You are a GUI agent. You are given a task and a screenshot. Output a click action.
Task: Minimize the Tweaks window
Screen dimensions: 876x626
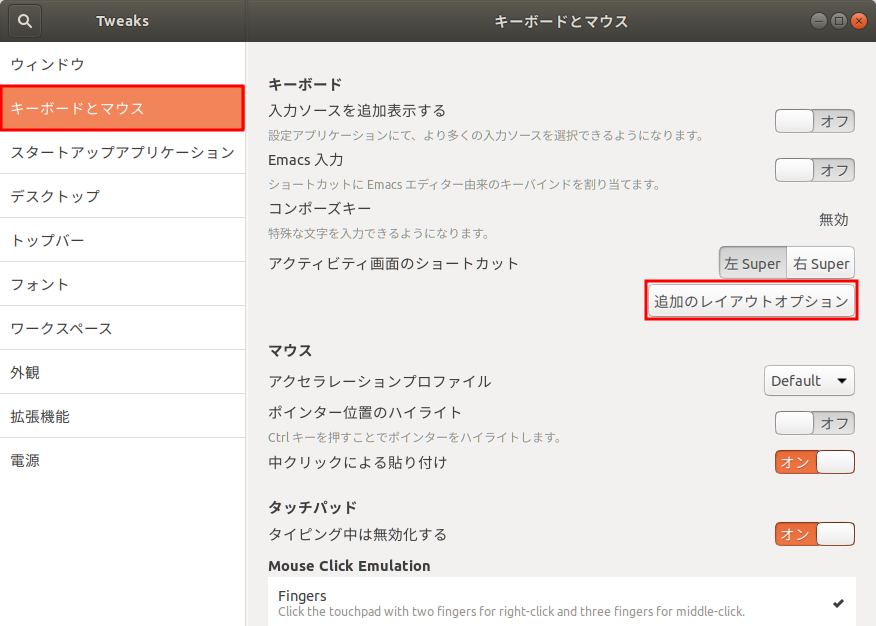(819, 21)
